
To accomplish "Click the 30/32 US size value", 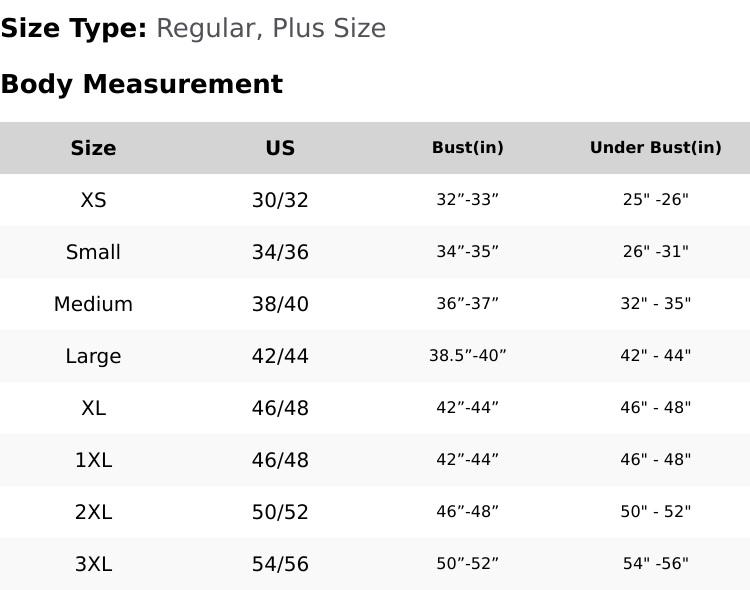I will 280,200.
